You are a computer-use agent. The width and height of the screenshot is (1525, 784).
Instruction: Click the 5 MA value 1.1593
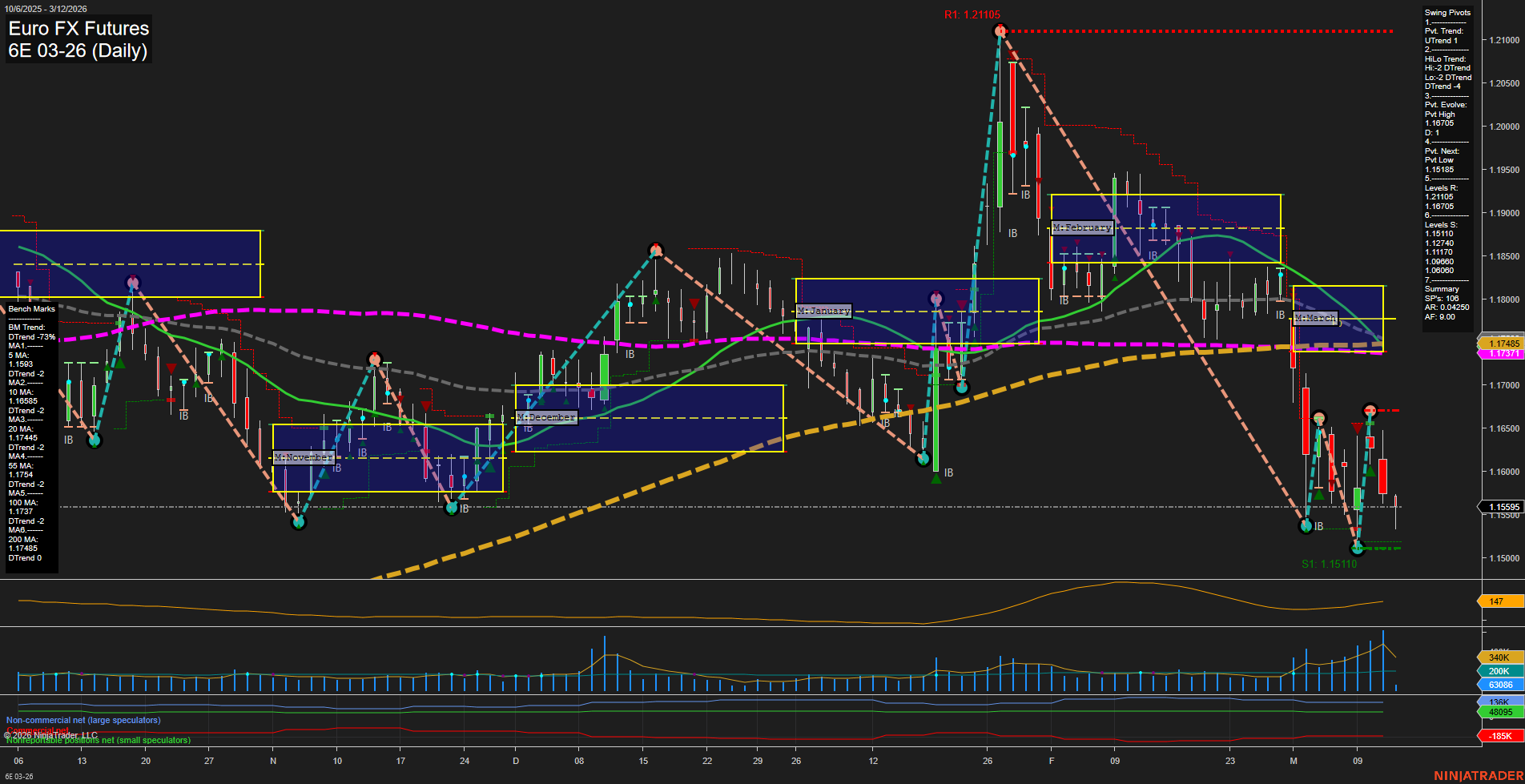click(x=21, y=364)
